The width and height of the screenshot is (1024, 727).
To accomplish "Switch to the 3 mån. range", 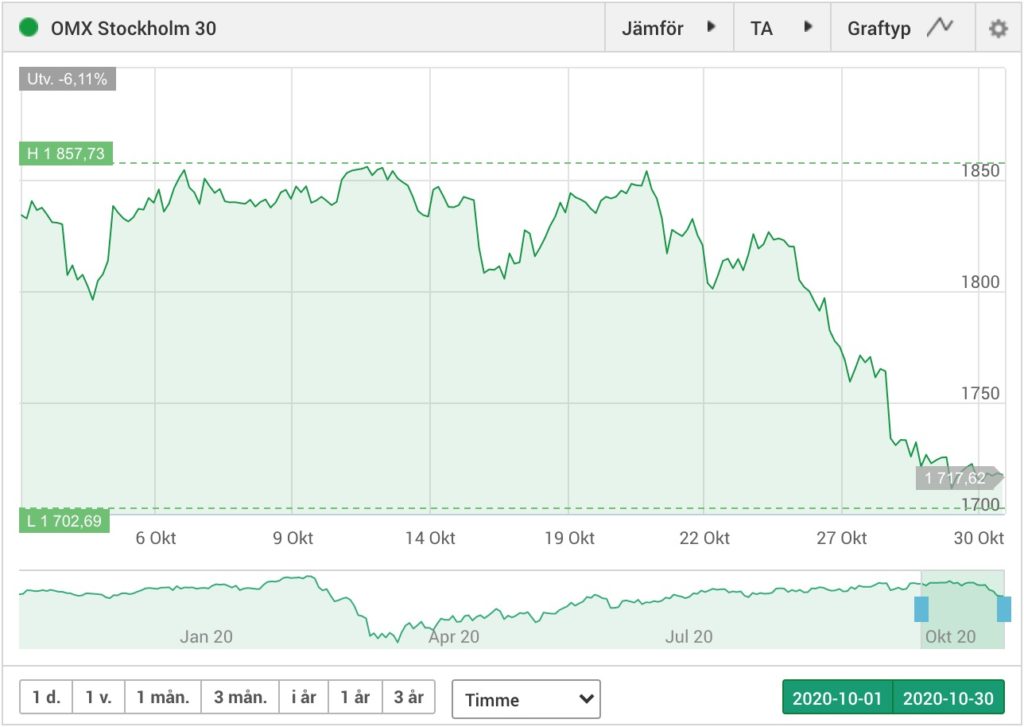I will pyautogui.click(x=240, y=697).
